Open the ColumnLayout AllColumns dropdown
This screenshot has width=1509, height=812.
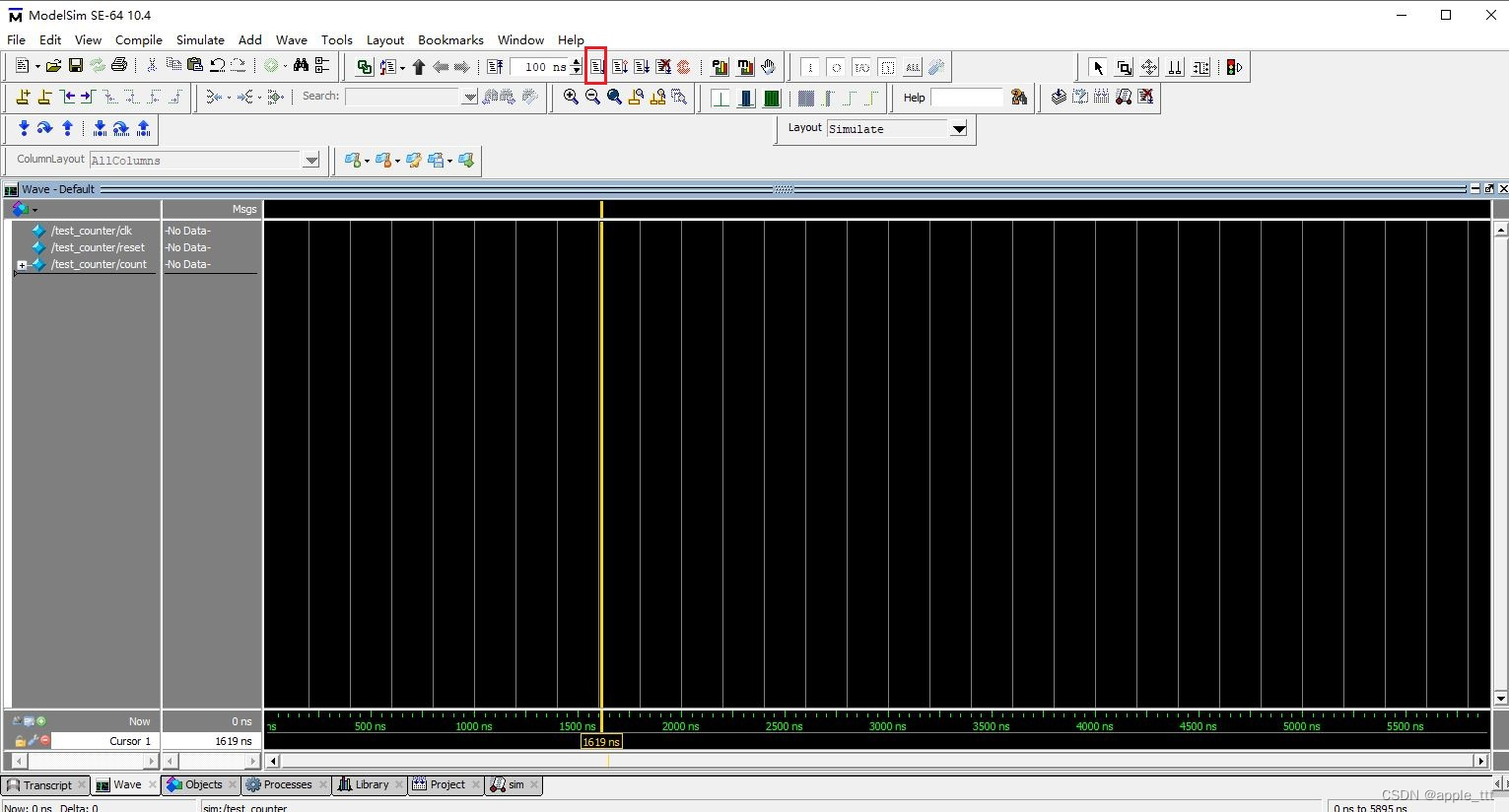pos(311,159)
